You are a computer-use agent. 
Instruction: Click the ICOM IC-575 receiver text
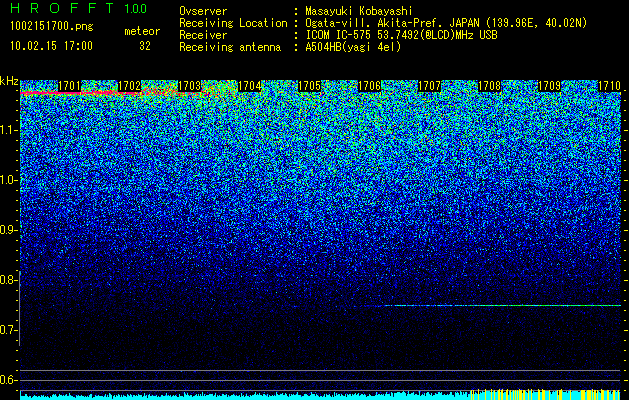tap(401, 35)
